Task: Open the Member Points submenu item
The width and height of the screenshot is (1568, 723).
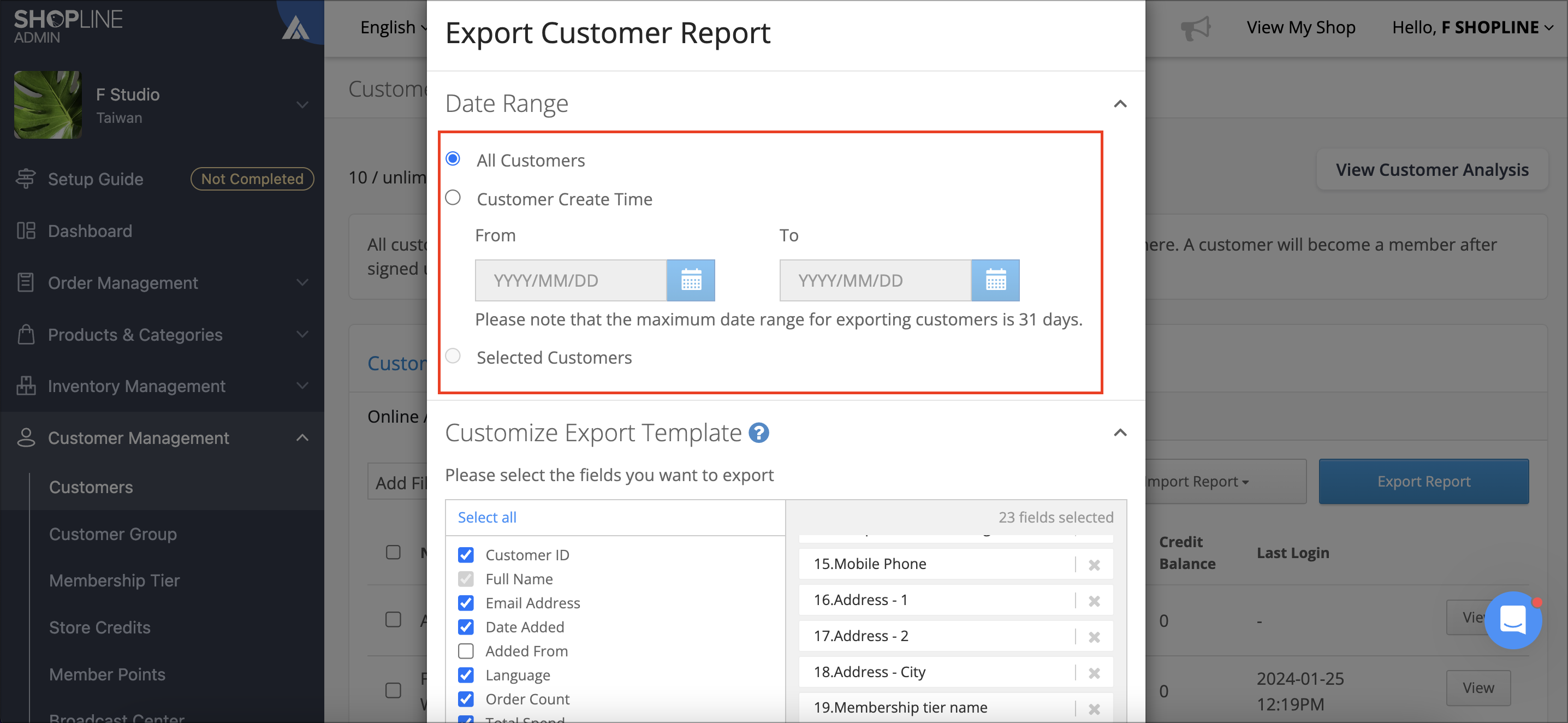Action: [x=107, y=674]
